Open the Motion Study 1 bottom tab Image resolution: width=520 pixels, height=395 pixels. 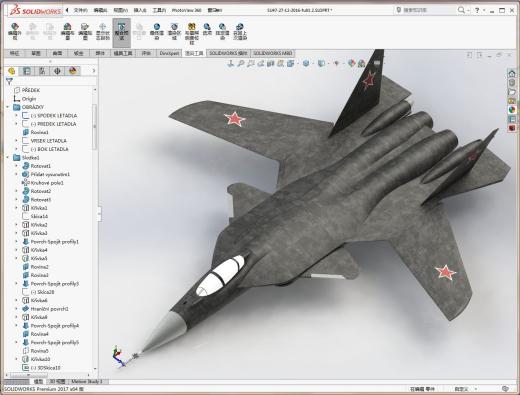pyautogui.click(x=87, y=381)
